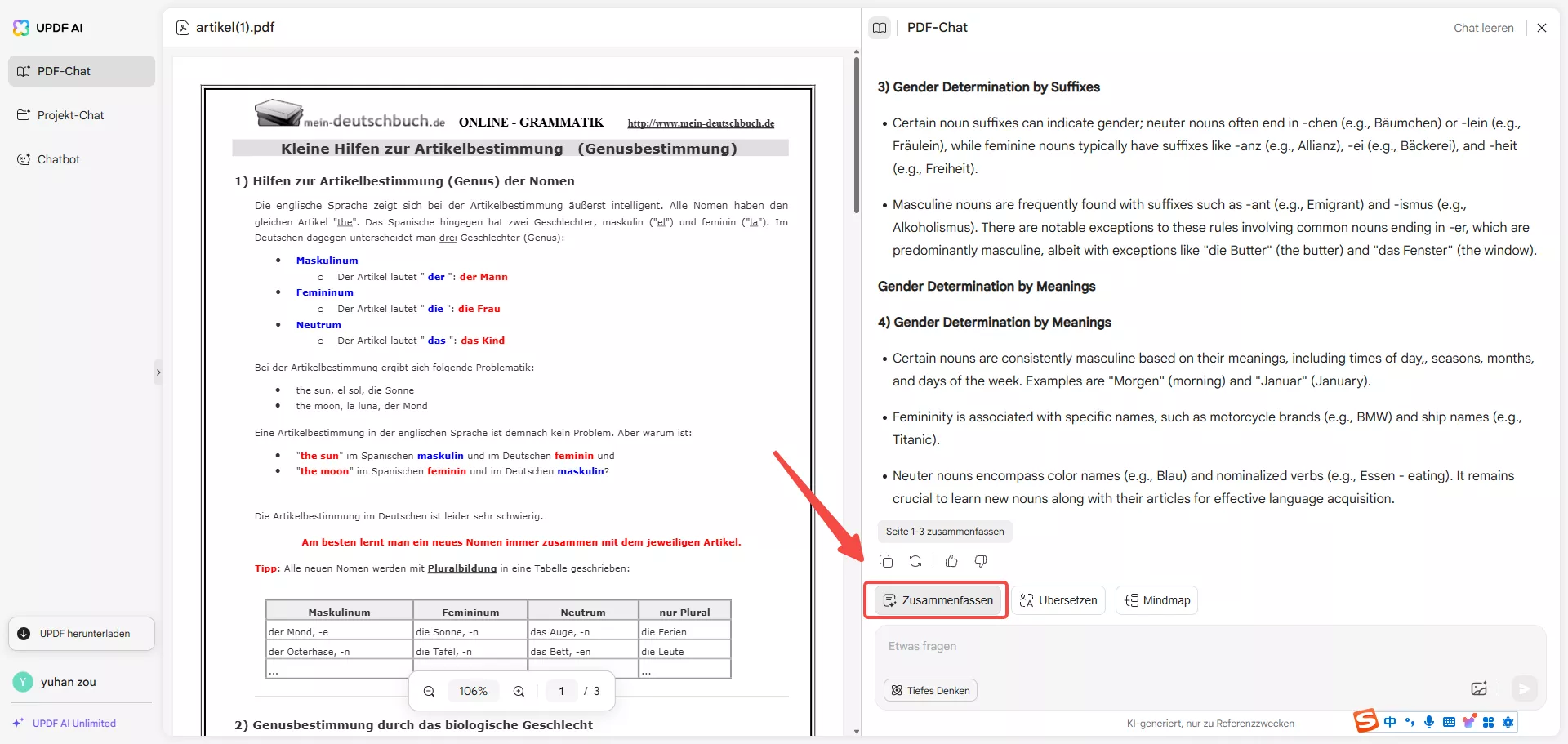Click the "die Ferien" table cell

[684, 632]
